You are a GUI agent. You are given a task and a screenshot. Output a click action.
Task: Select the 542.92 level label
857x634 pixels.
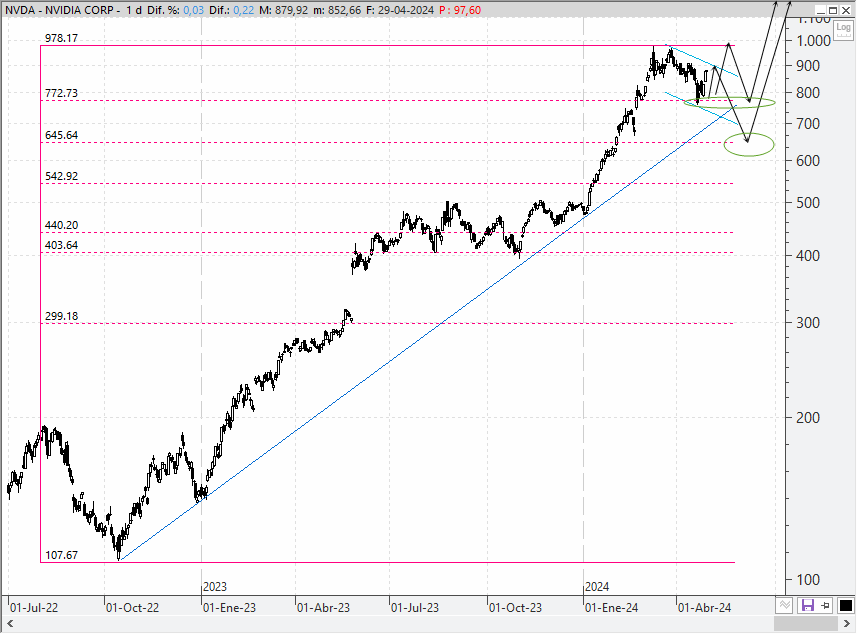[x=61, y=176]
